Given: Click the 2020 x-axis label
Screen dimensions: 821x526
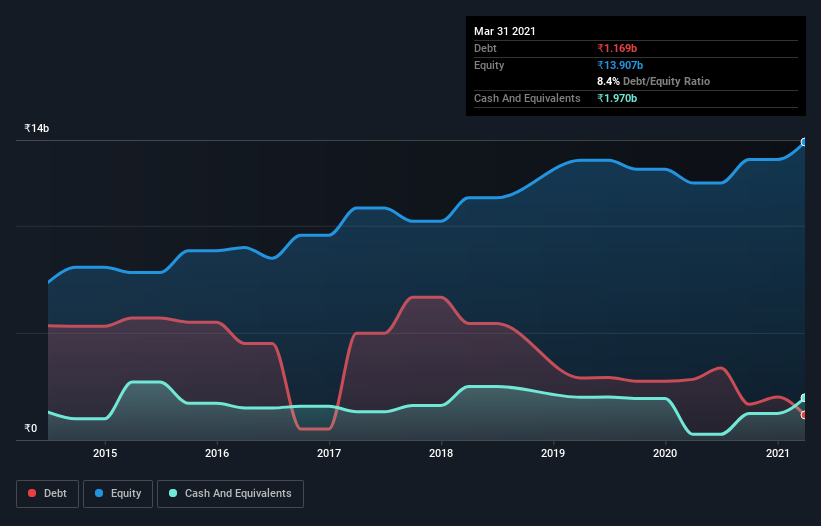Looking at the screenshot, I should tap(665, 453).
